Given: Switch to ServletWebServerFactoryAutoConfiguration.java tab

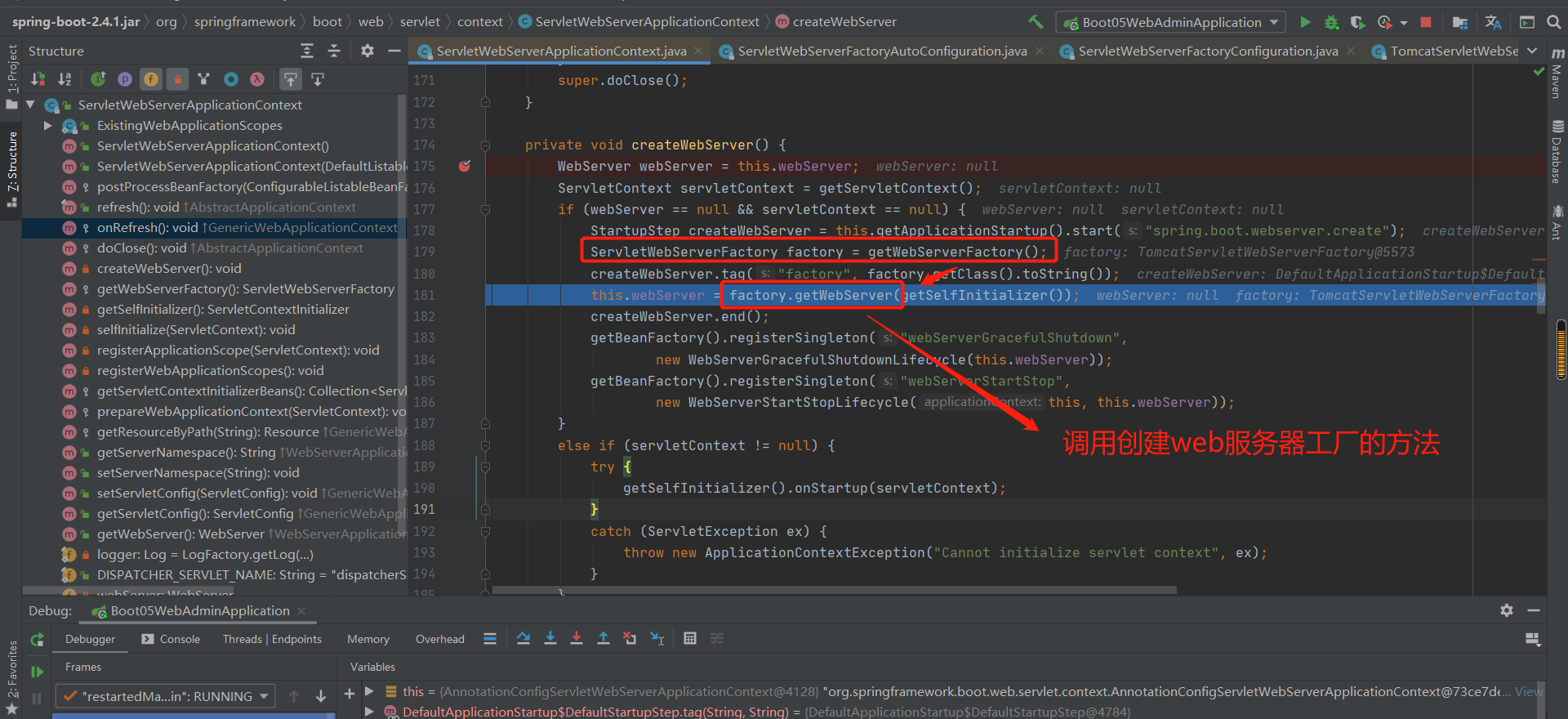Looking at the screenshot, I should [882, 51].
